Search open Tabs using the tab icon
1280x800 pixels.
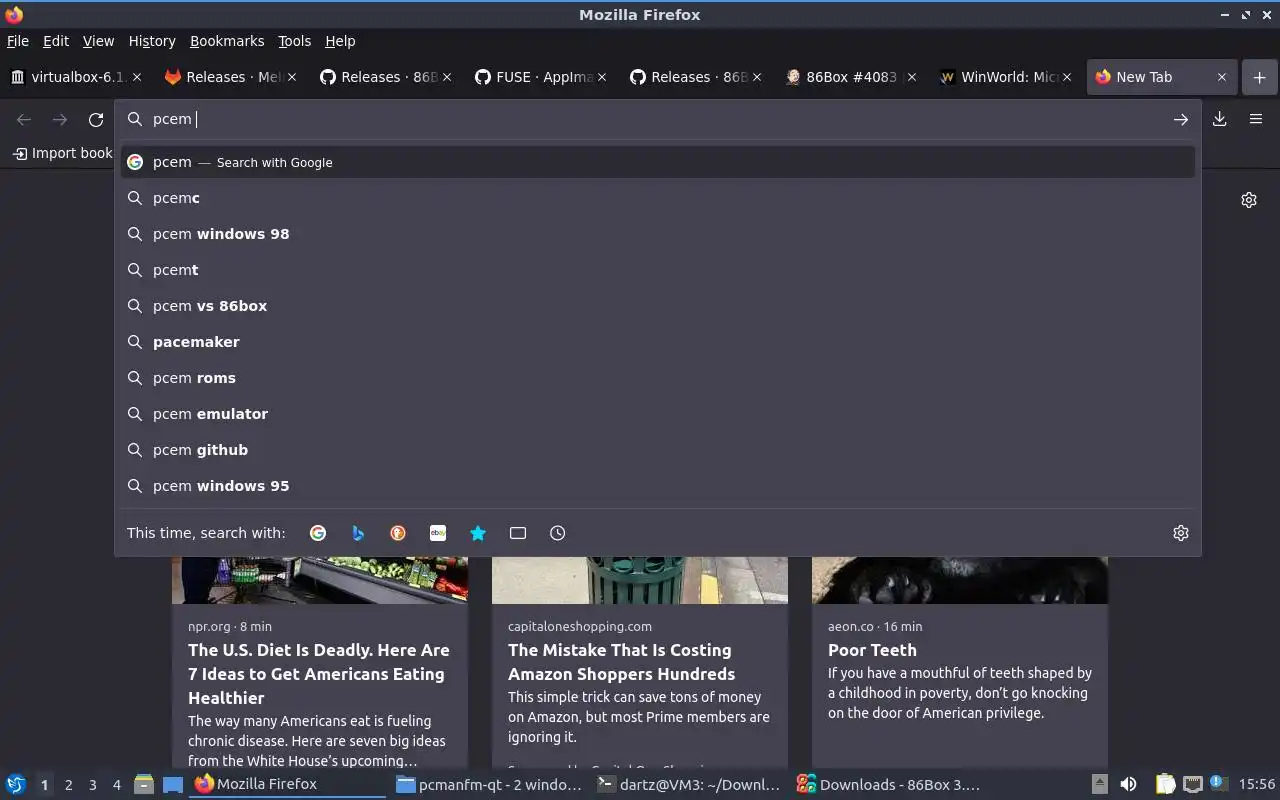point(518,533)
